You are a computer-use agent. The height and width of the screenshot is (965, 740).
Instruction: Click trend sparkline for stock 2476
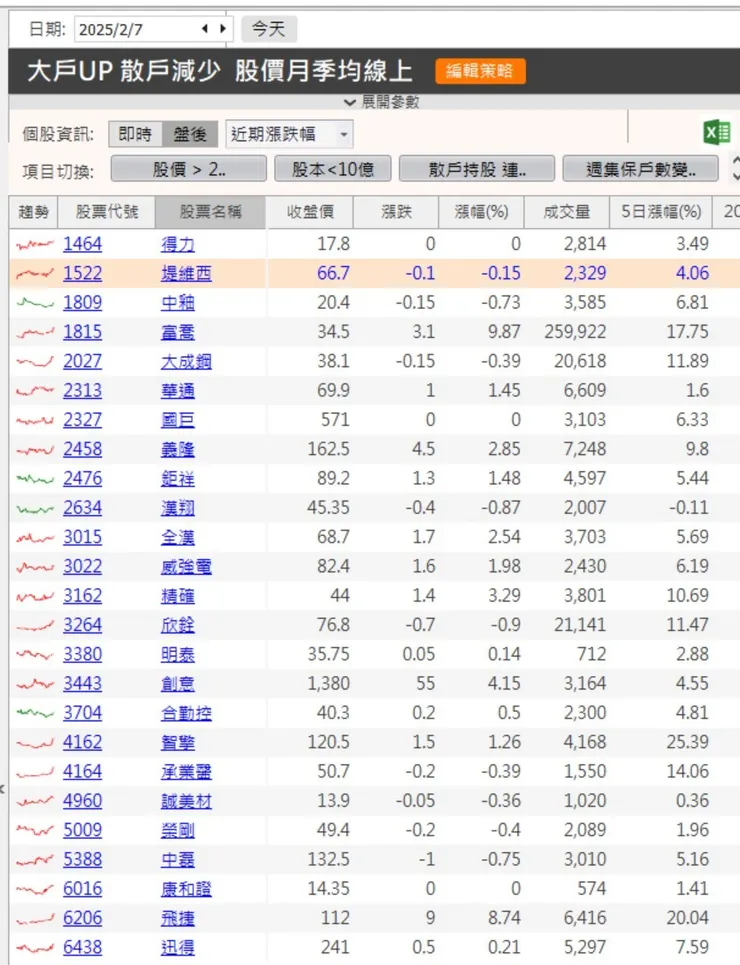point(35,479)
